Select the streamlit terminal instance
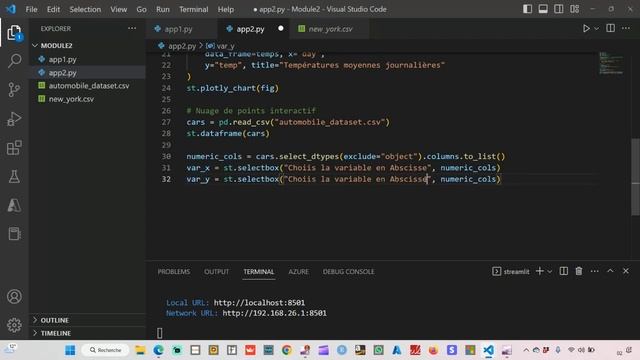 coord(511,271)
